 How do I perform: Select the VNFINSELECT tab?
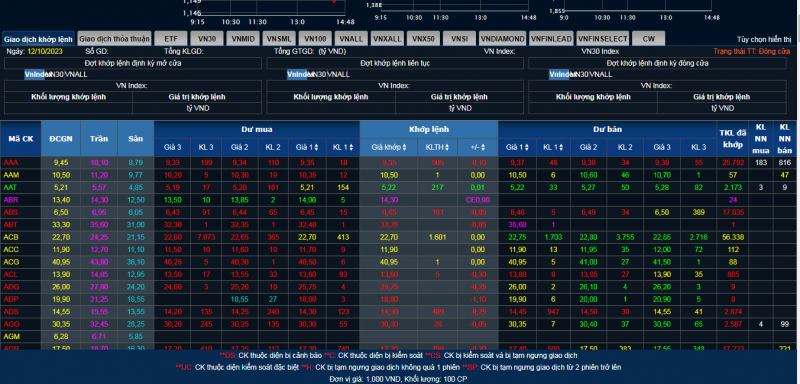(x=603, y=39)
